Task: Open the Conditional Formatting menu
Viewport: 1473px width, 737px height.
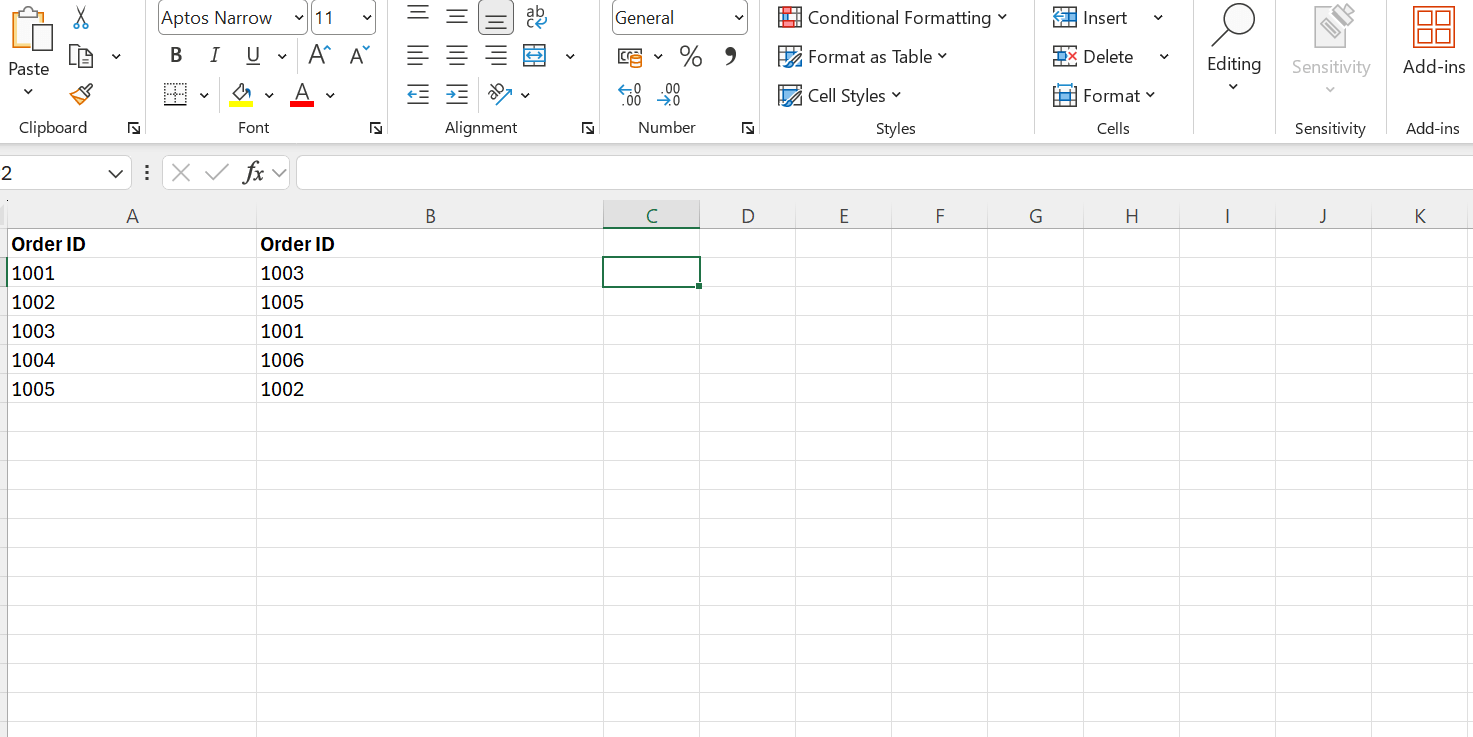Action: (893, 17)
